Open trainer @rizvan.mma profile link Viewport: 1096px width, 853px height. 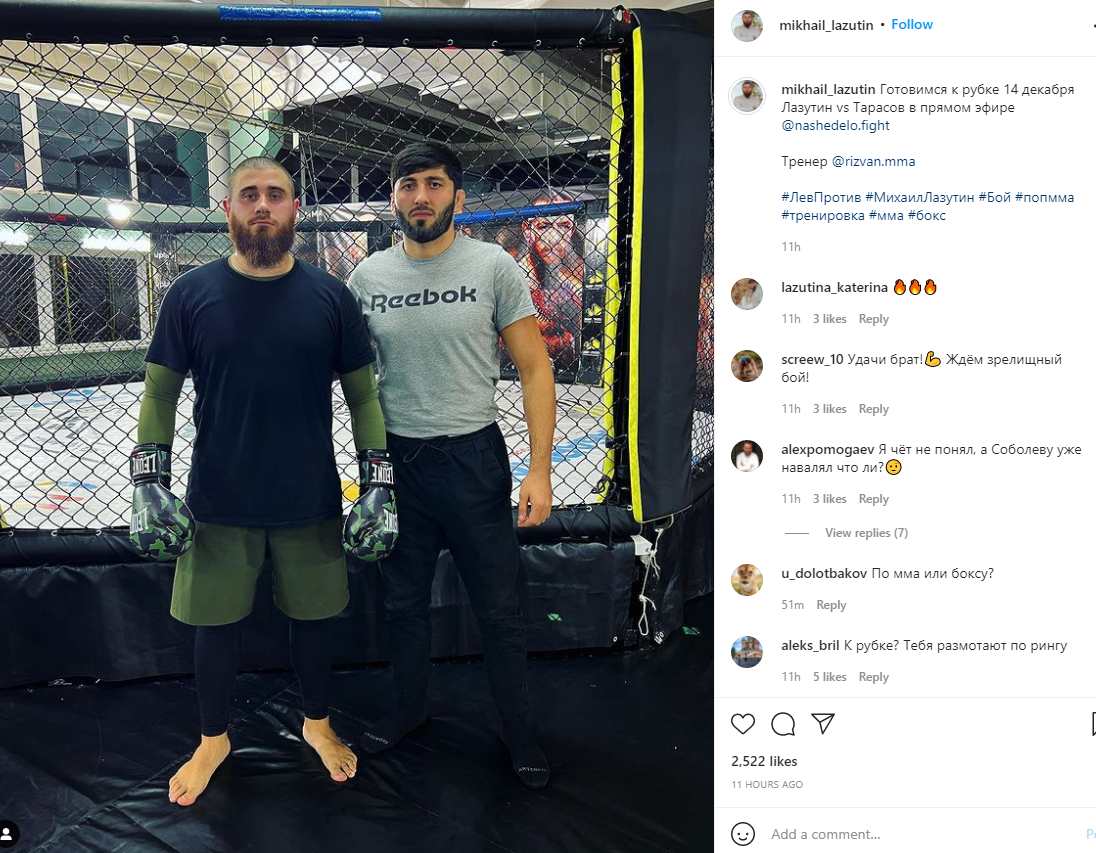(873, 162)
